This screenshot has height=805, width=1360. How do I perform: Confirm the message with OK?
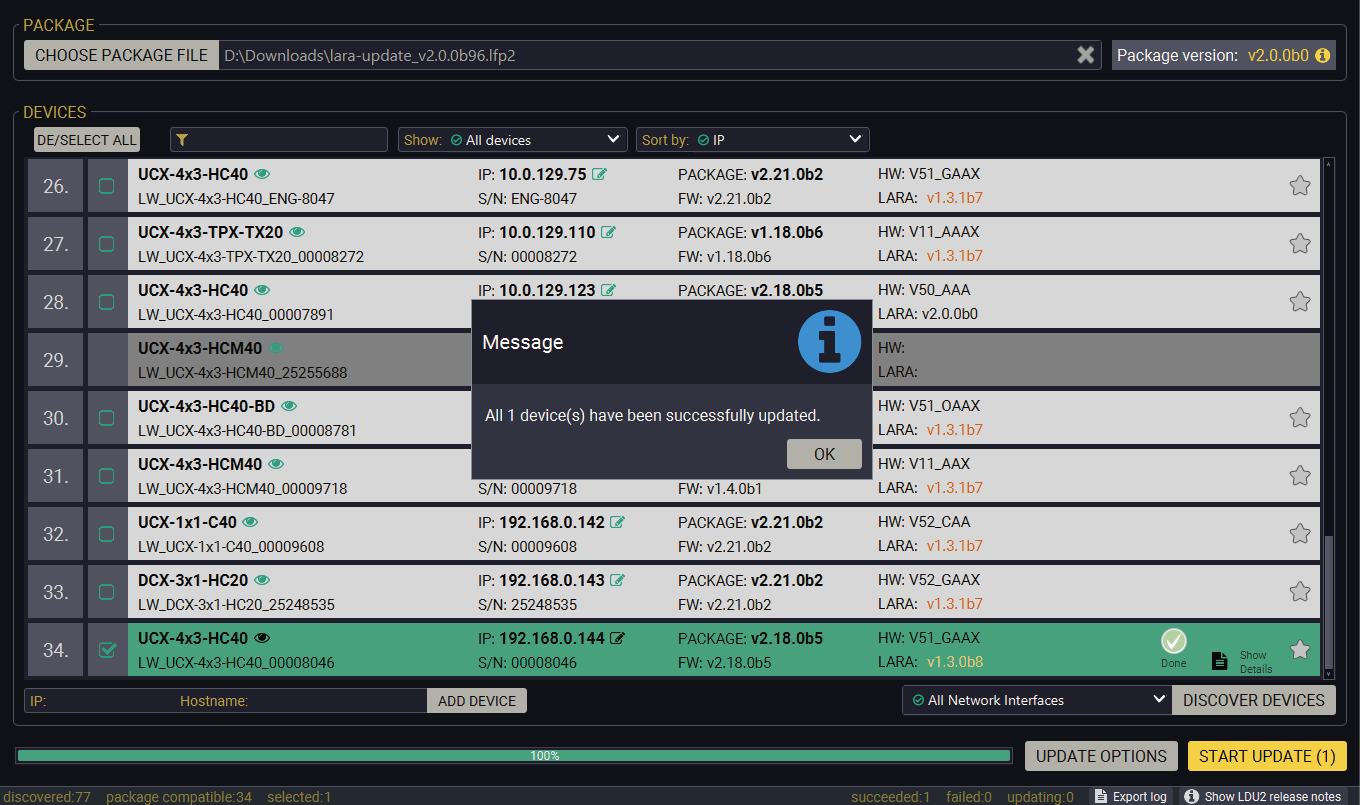(824, 454)
